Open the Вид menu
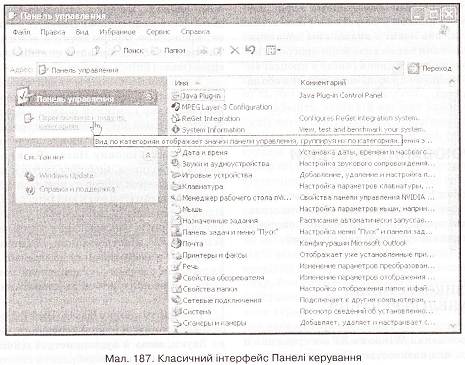Screen dimensions: 465x365 [82, 32]
